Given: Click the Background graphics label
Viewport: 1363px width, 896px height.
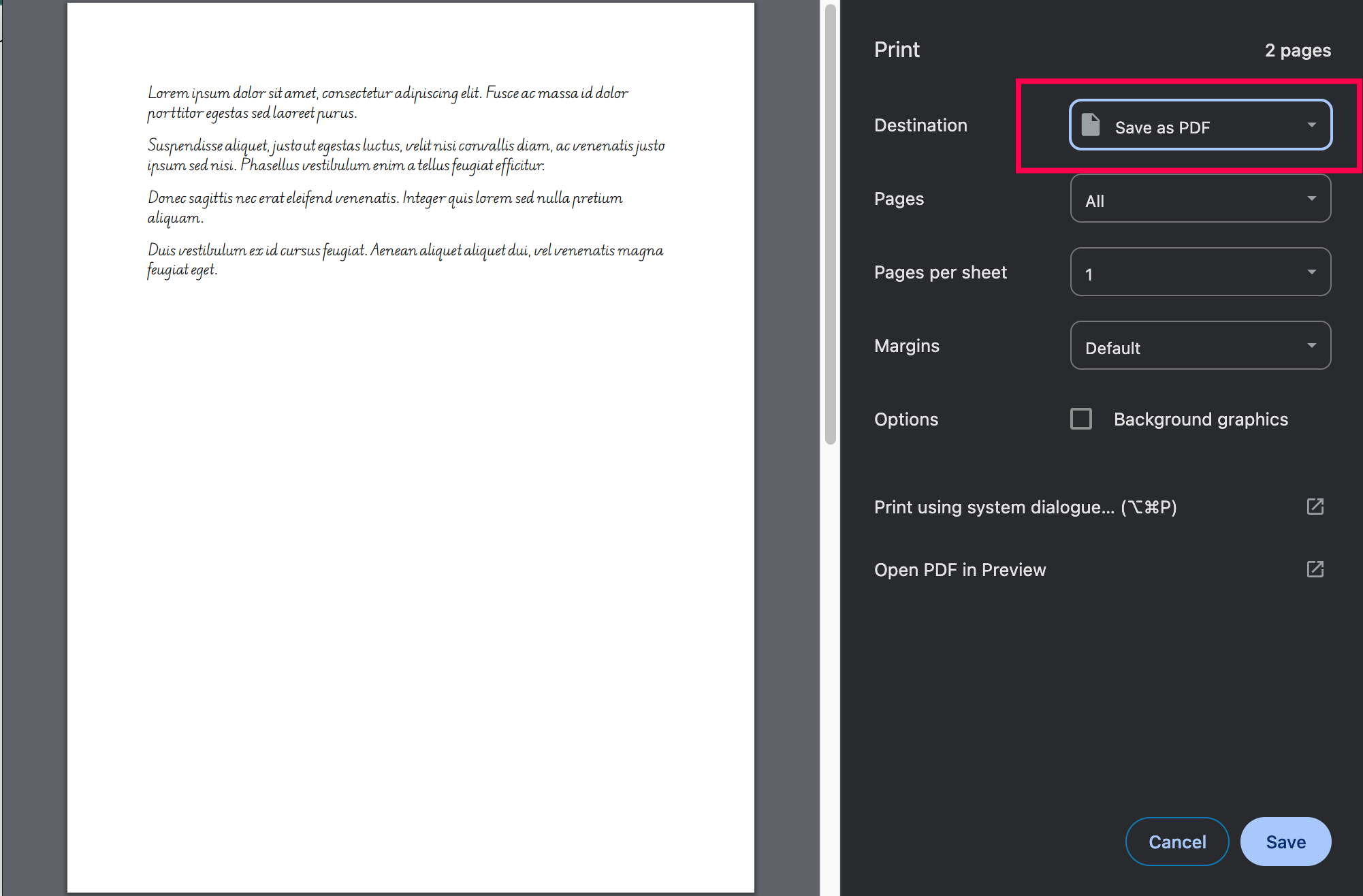Looking at the screenshot, I should click(1200, 419).
